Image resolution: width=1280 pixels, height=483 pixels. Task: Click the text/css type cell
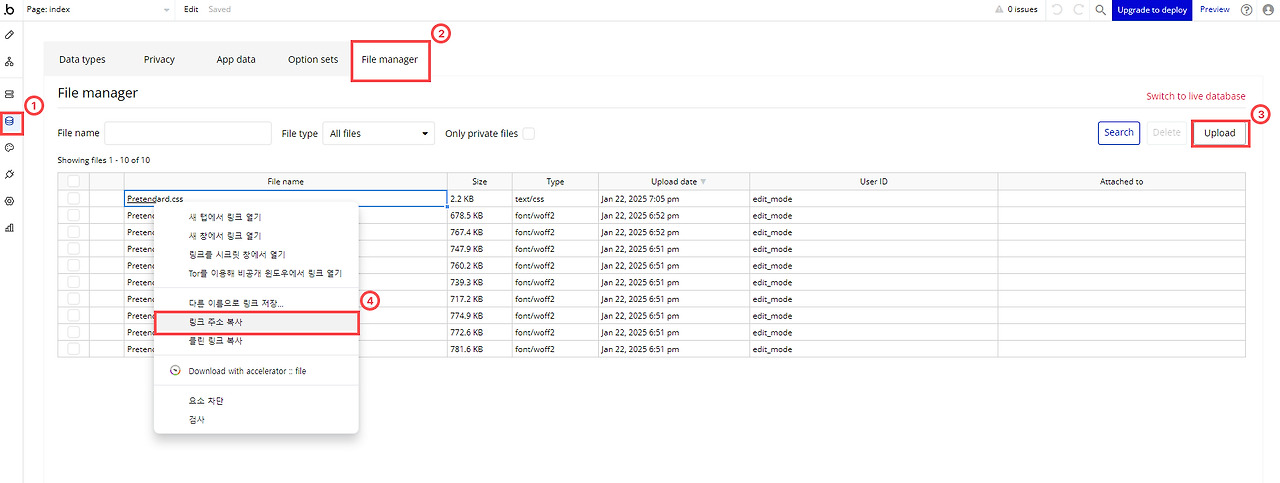(555, 198)
